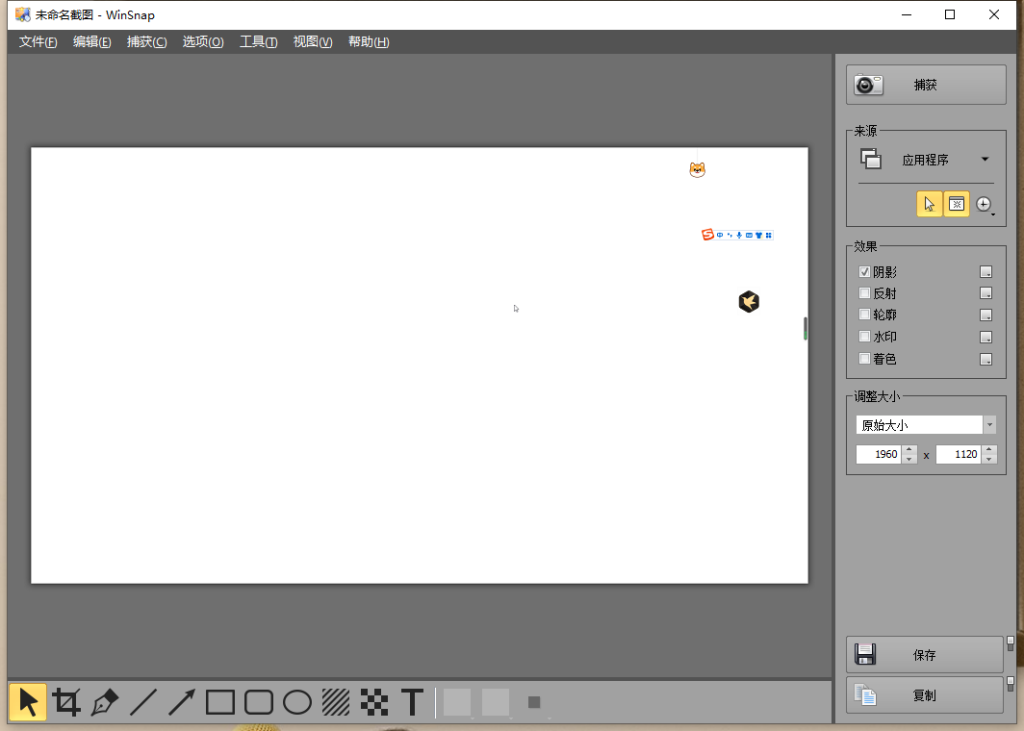Activate the Pixelate checkerboard tool

[x=374, y=702]
